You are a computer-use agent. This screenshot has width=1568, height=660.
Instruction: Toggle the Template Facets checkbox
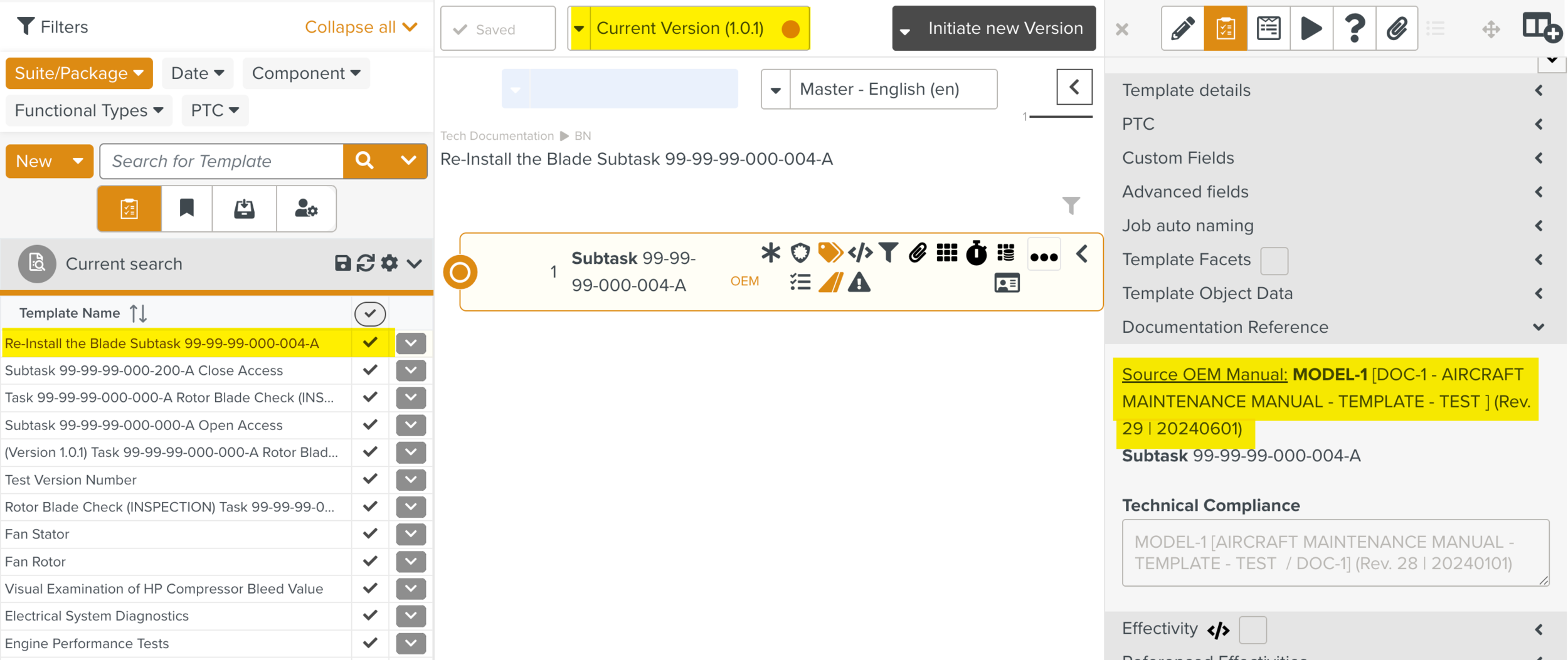point(1274,260)
